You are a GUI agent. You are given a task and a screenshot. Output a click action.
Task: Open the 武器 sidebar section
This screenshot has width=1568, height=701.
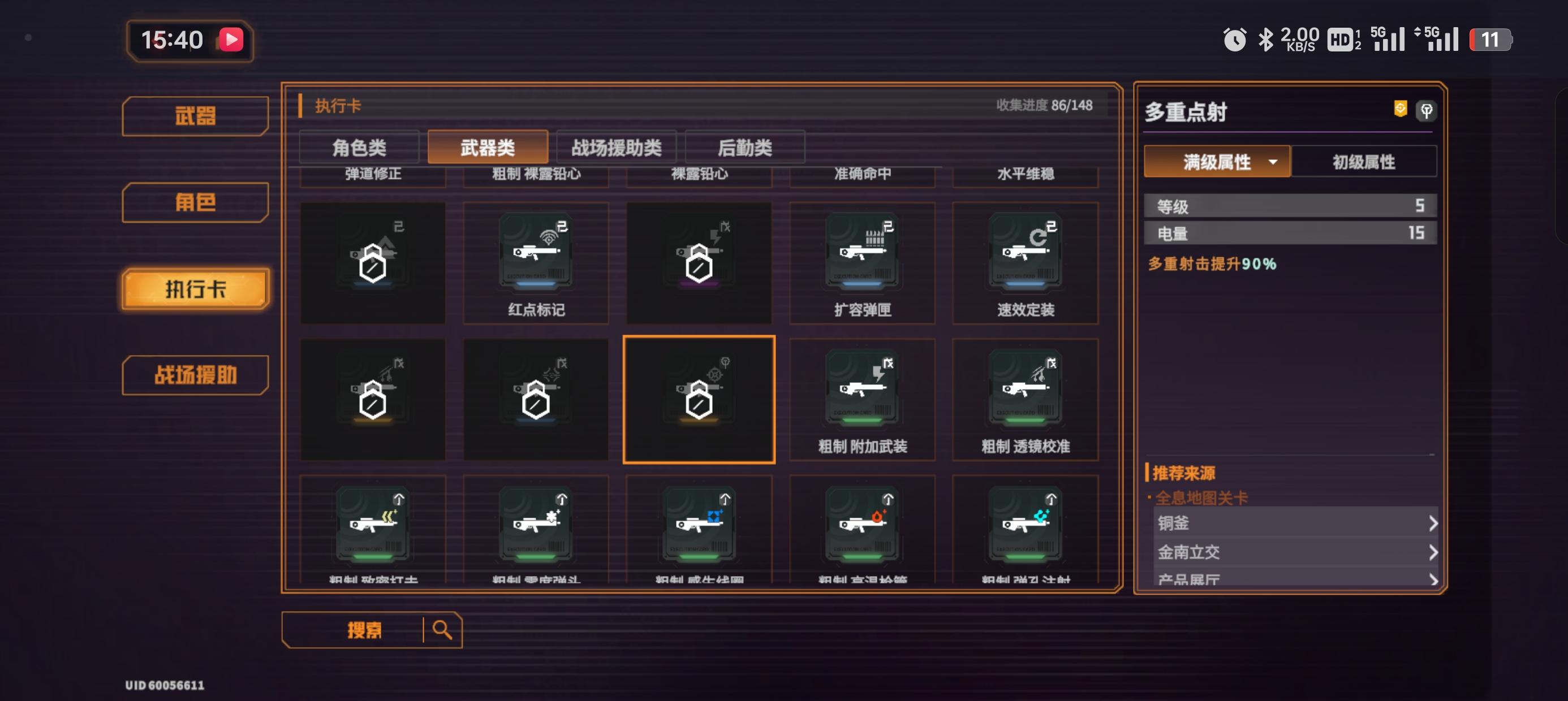click(195, 116)
